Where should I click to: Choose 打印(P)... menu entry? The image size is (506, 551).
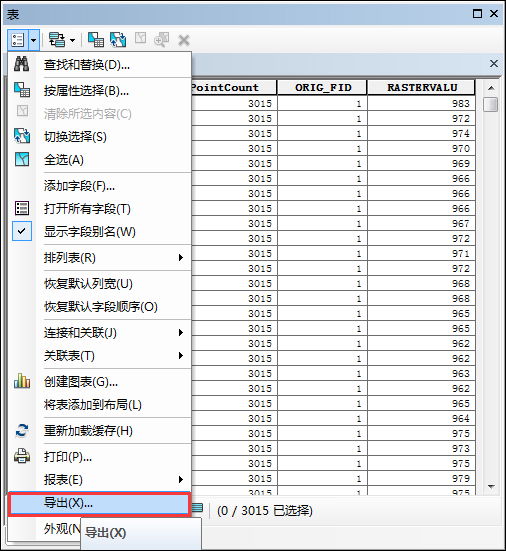coord(99,457)
